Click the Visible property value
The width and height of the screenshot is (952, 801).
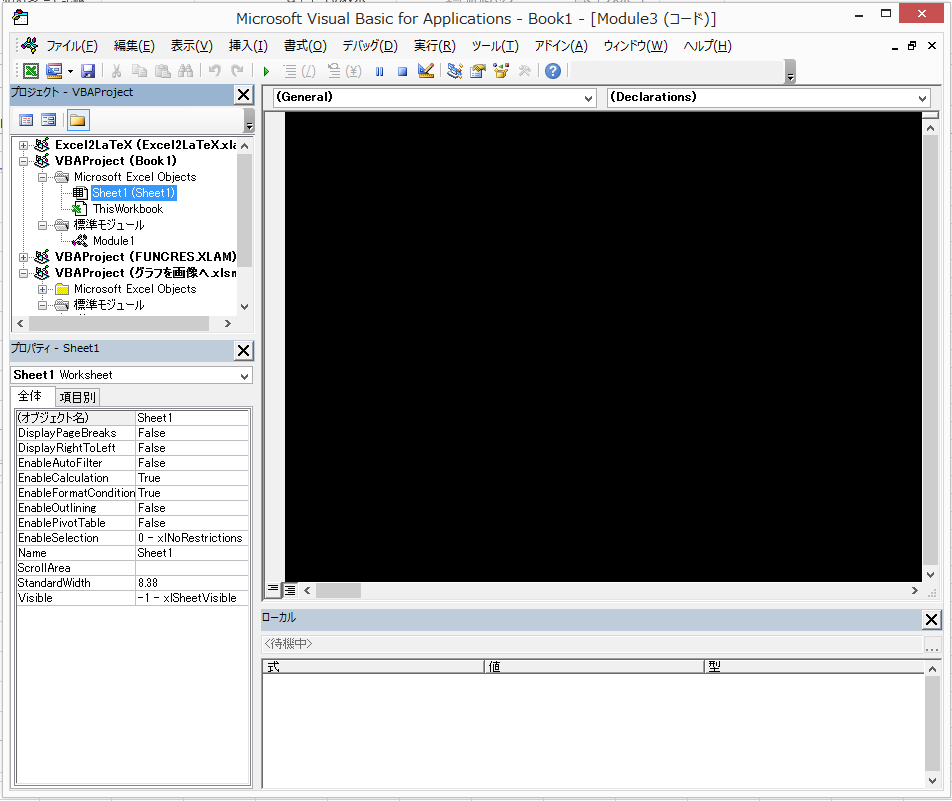[192, 598]
